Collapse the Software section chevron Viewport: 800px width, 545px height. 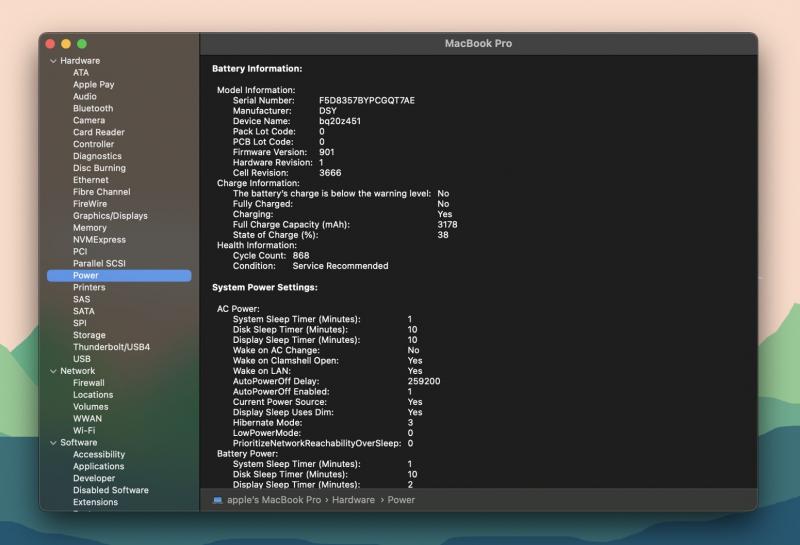point(53,443)
